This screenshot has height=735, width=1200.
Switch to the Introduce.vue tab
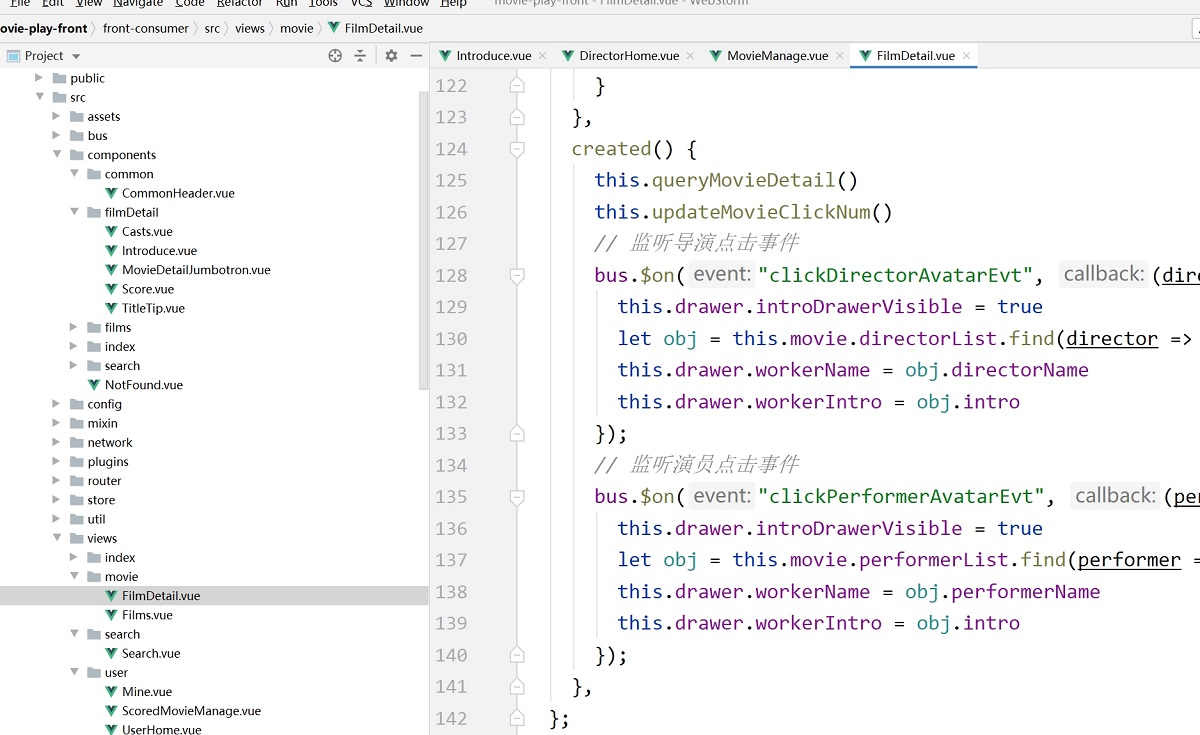coord(494,56)
